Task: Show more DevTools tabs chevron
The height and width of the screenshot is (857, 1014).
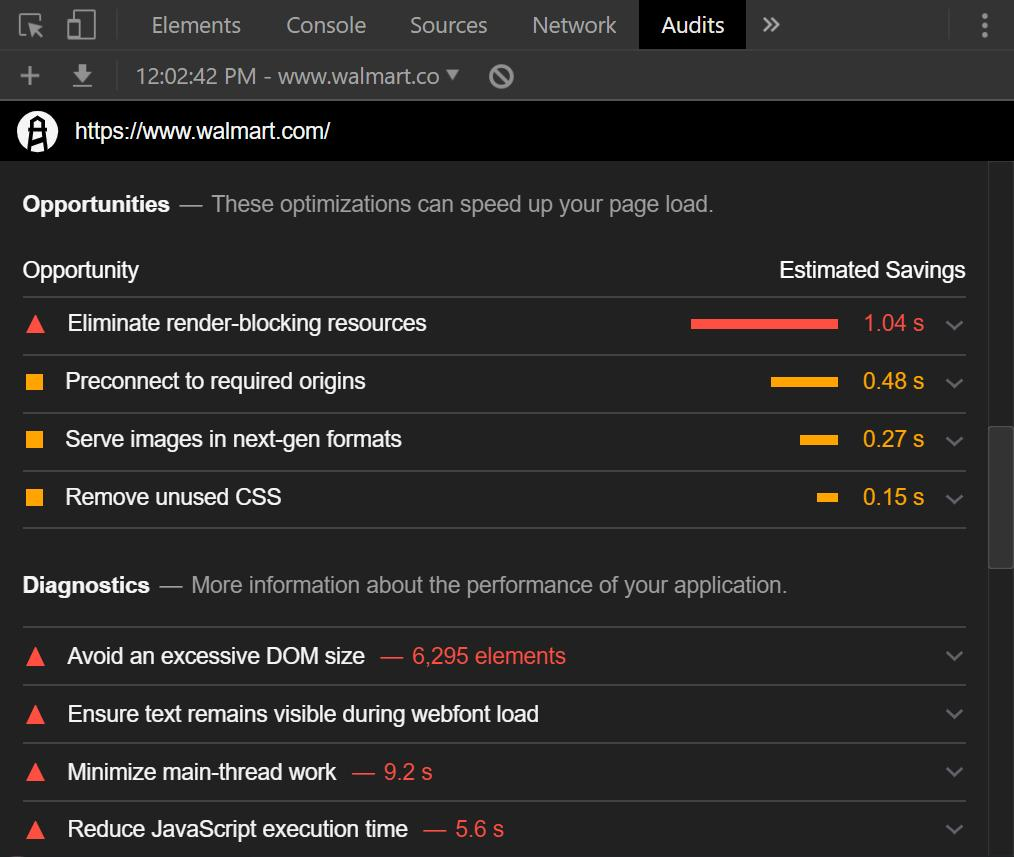Action: [x=770, y=25]
